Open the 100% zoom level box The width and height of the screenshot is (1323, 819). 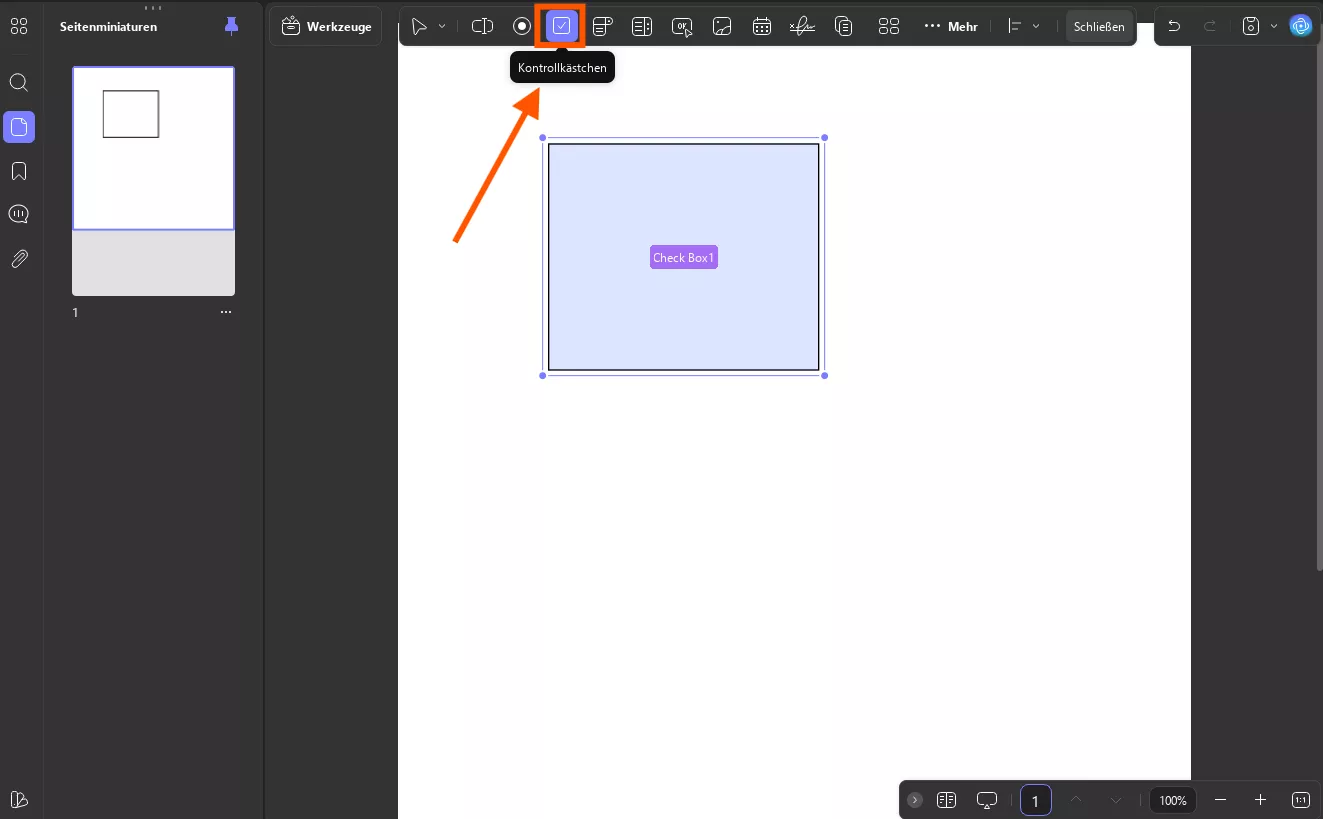[x=1173, y=800]
